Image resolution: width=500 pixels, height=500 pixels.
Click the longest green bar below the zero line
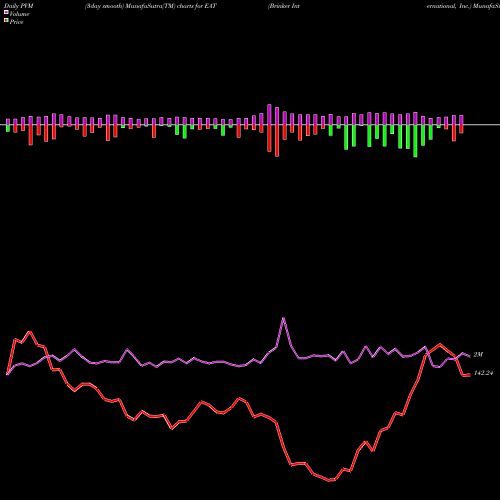415,141
